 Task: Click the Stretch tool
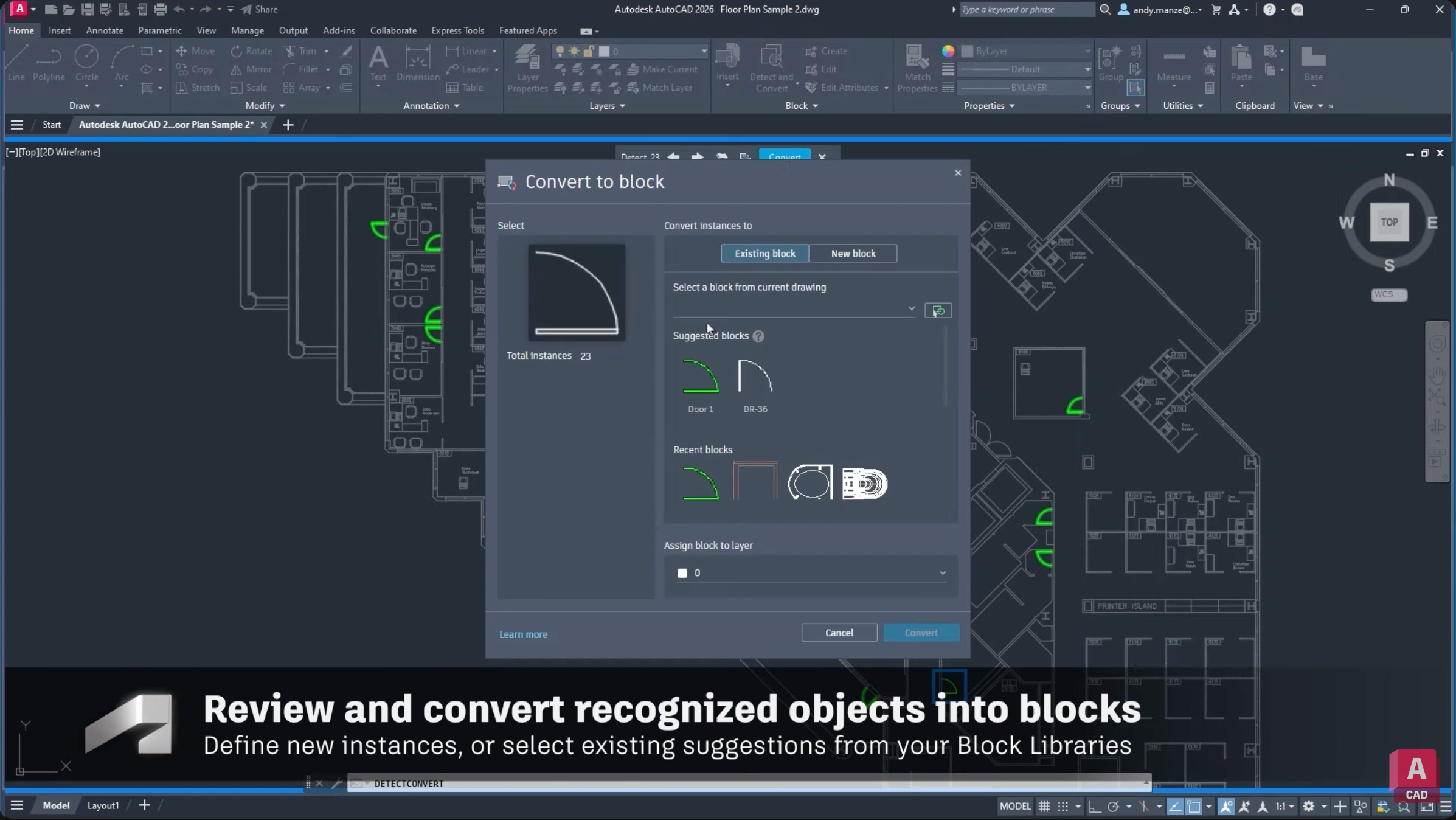click(198, 88)
